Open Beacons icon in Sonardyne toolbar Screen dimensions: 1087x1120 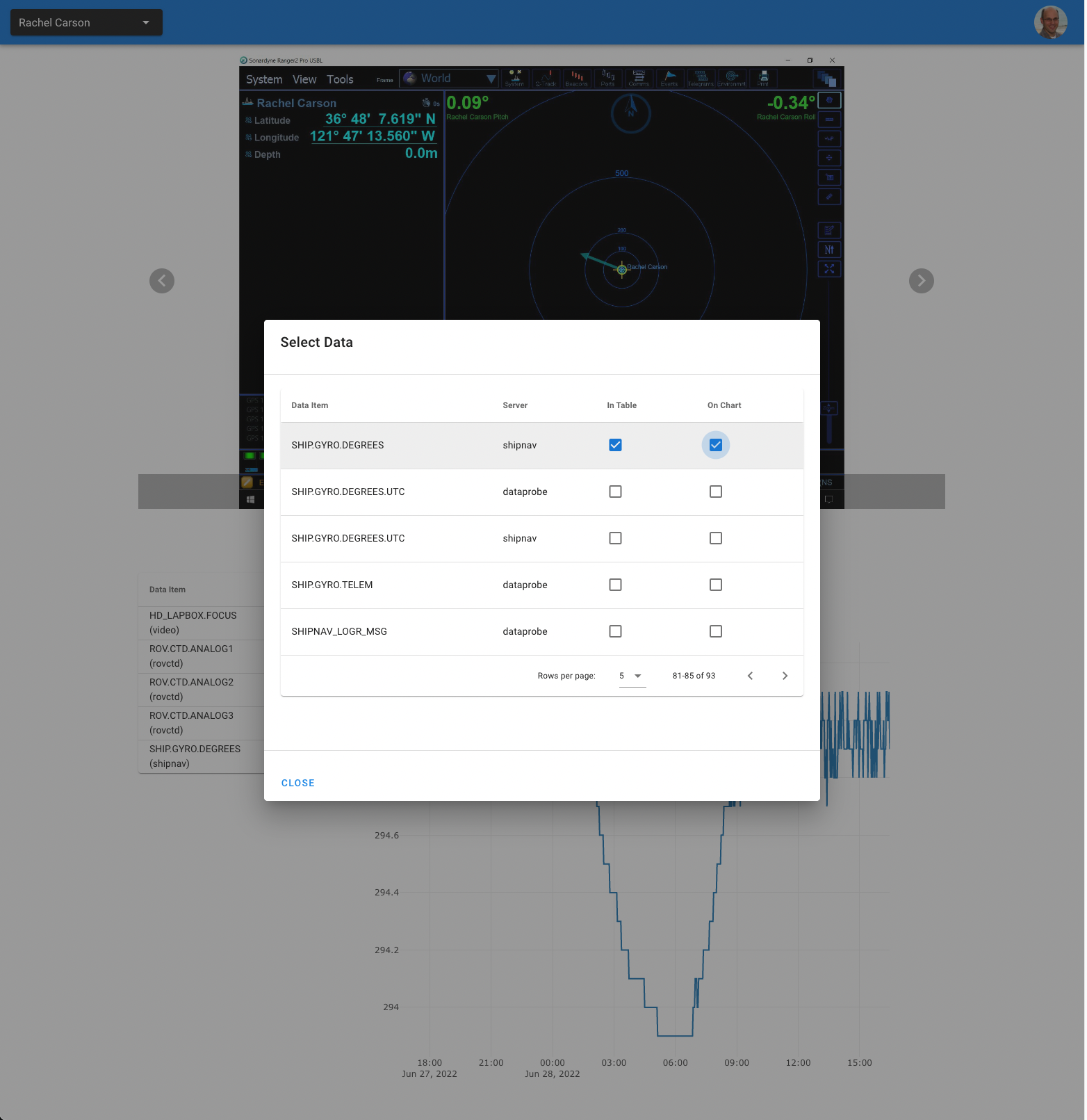pyautogui.click(x=577, y=78)
